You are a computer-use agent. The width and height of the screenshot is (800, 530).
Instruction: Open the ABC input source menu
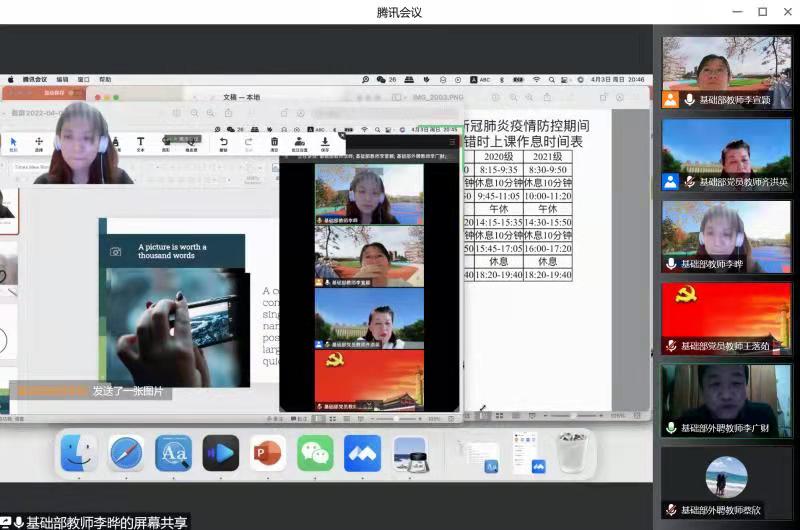pyautogui.click(x=480, y=80)
